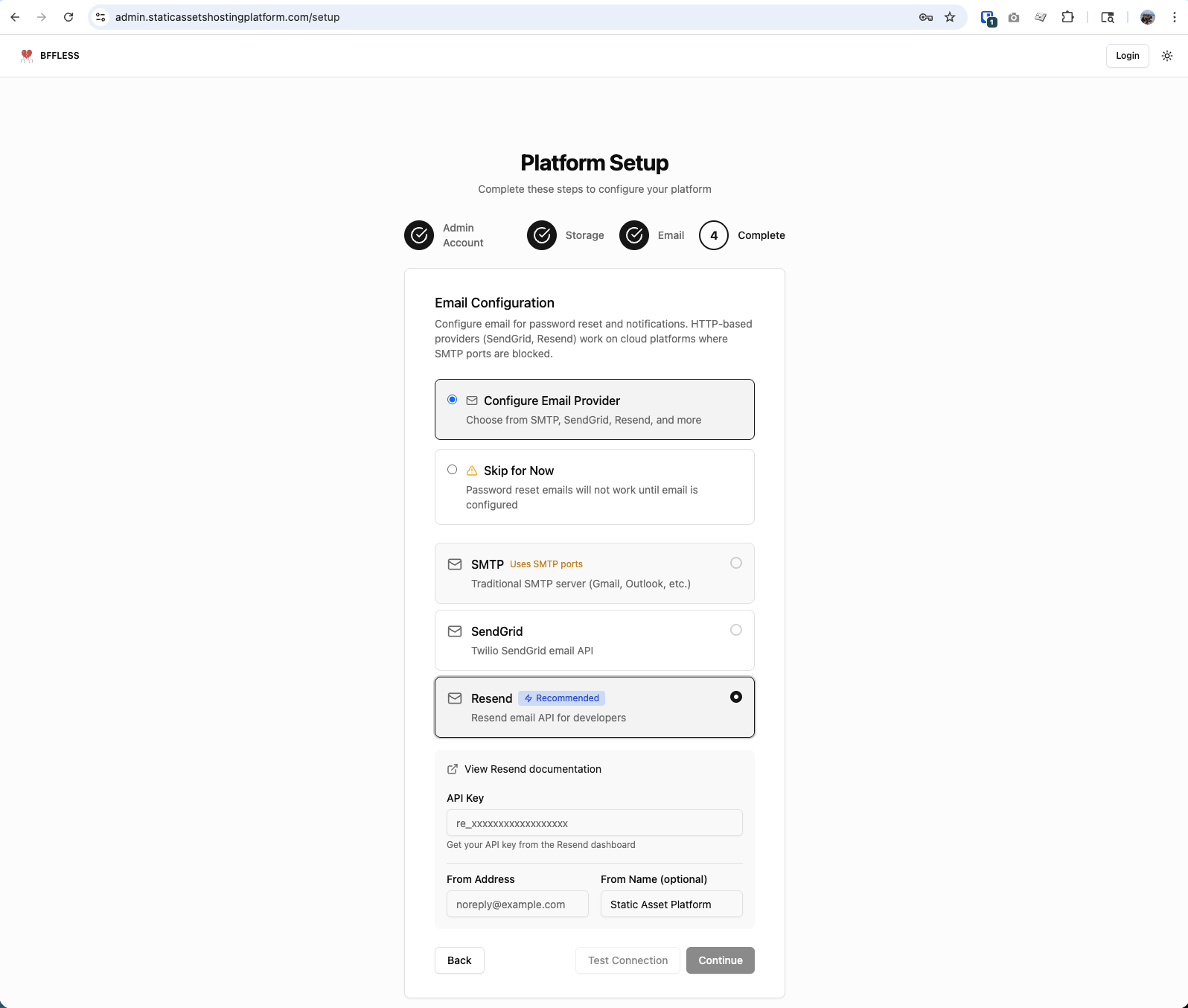
Task: Open the browser extensions puzzle icon
Action: point(1067,17)
